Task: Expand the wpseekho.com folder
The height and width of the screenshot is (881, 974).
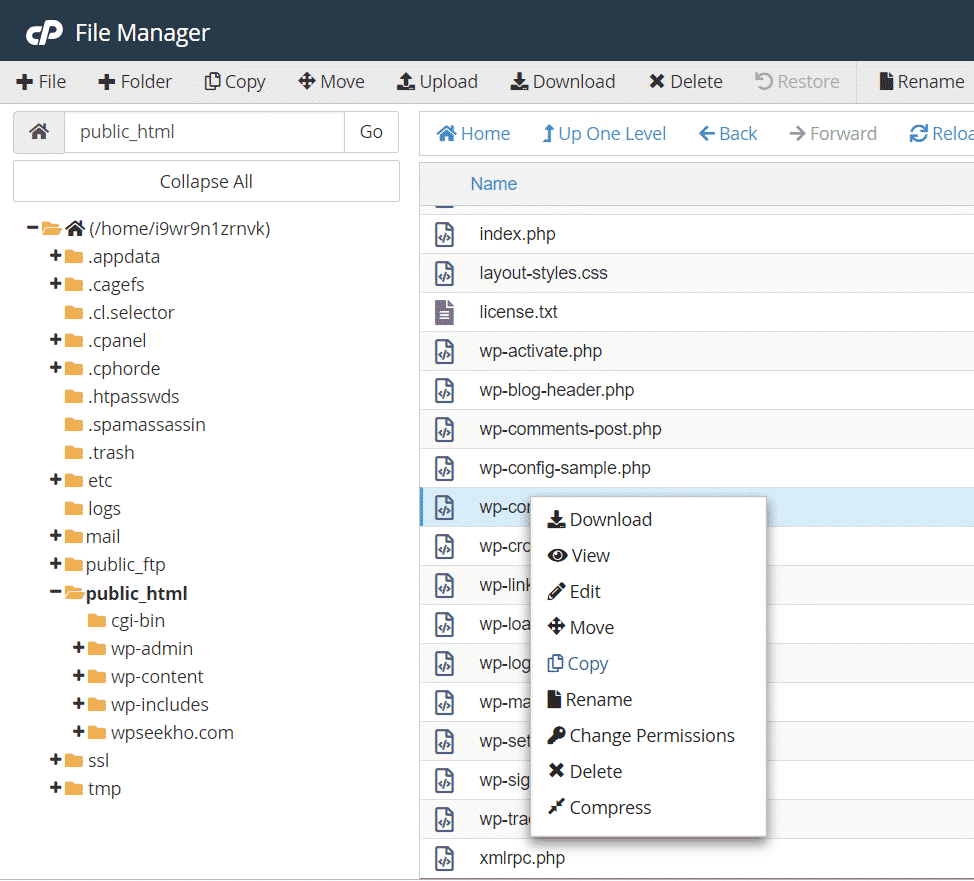Action: [78, 732]
